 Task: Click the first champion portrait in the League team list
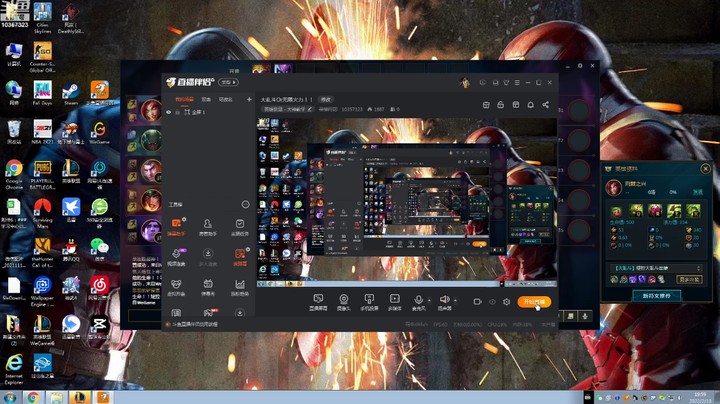pos(151,110)
